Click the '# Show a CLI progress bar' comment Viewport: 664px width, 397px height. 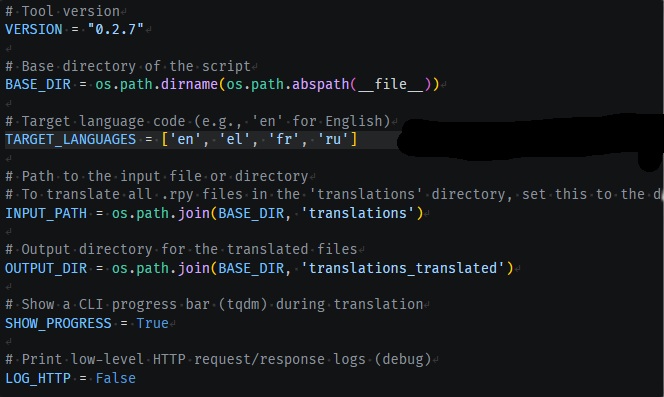click(214, 305)
